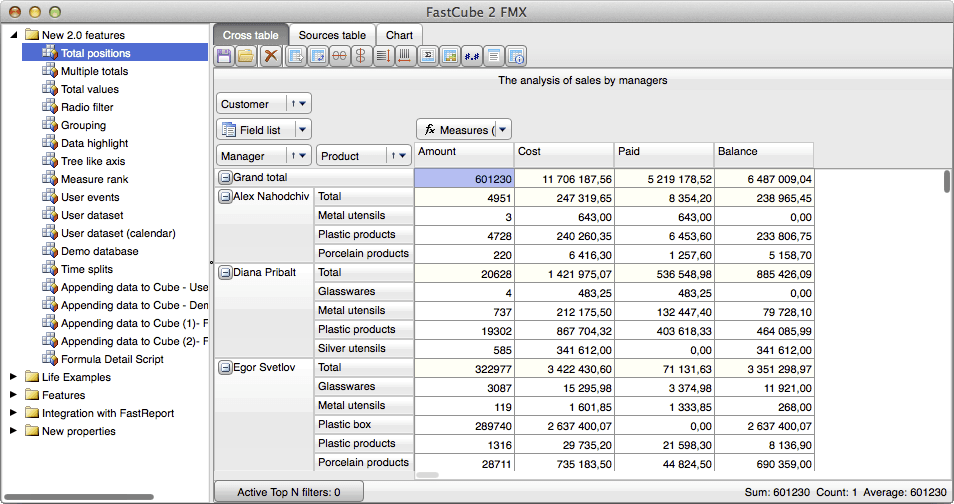Viewport: 954px width, 504px height.
Task: Select the Data highlight tree item
Action: click(94, 143)
